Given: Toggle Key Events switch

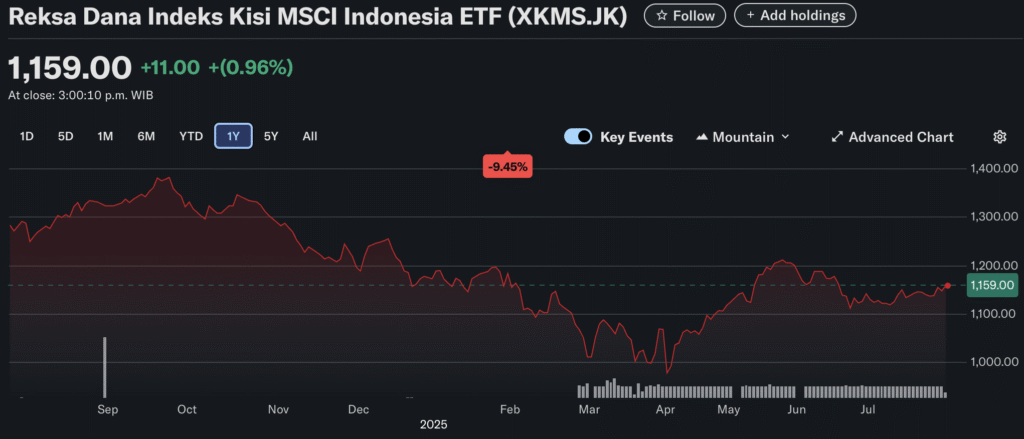Looking at the screenshot, I should click(x=578, y=137).
